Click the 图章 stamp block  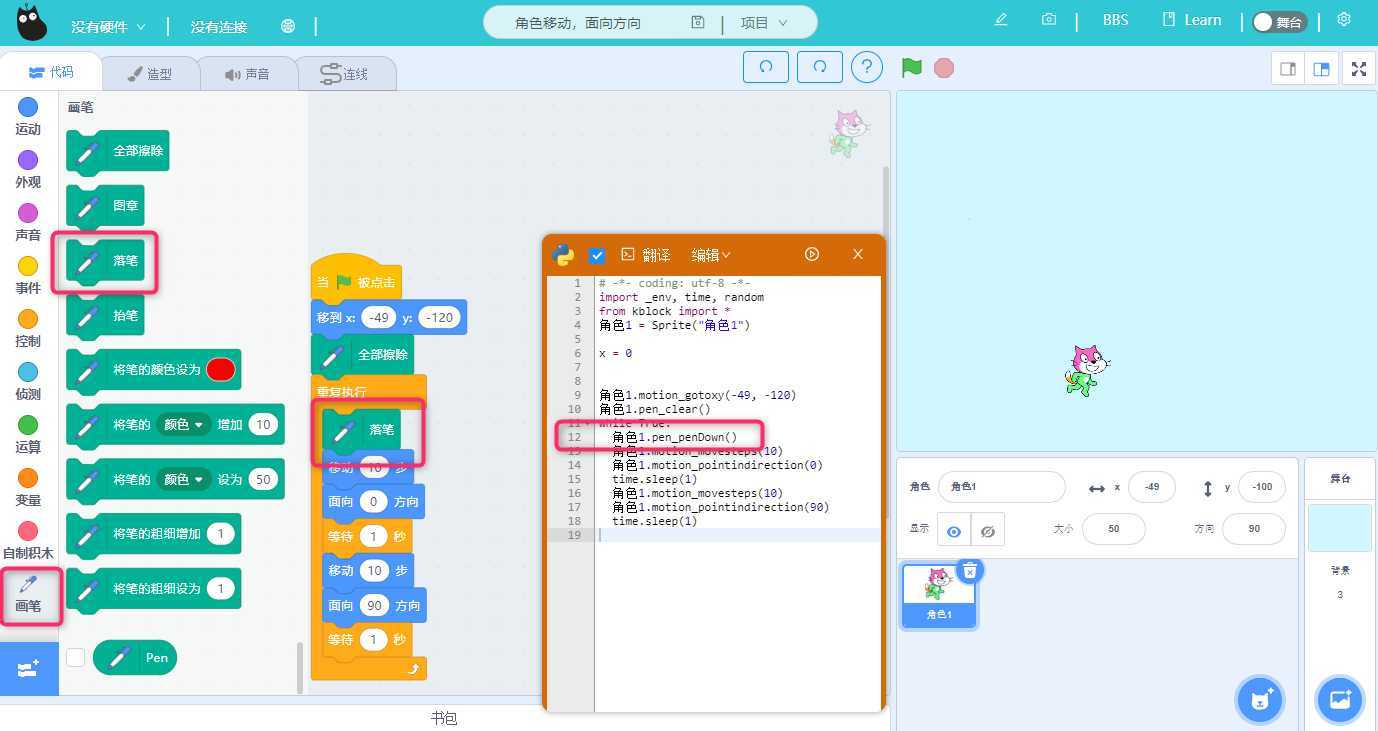[x=105, y=207]
